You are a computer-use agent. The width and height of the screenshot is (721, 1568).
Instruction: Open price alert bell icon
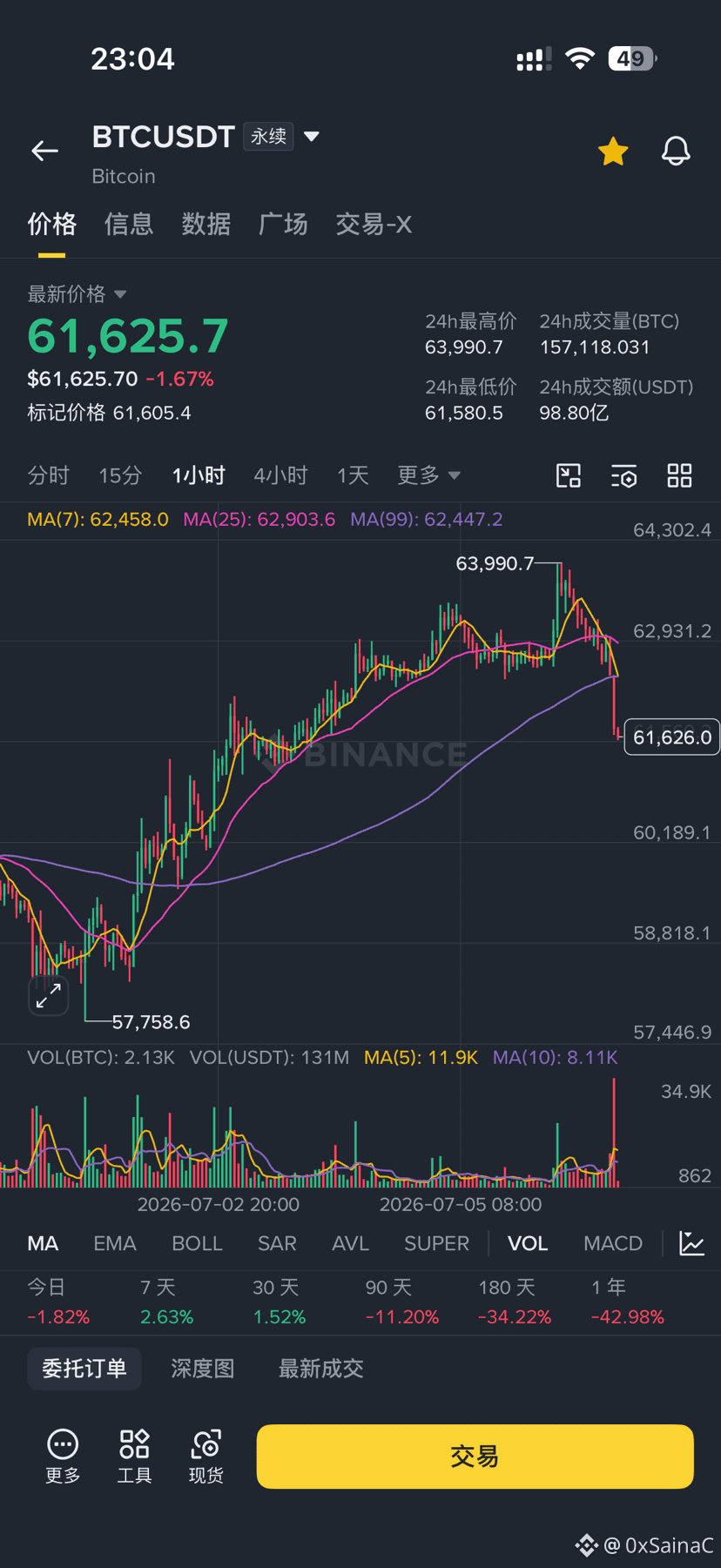pyautogui.click(x=676, y=151)
